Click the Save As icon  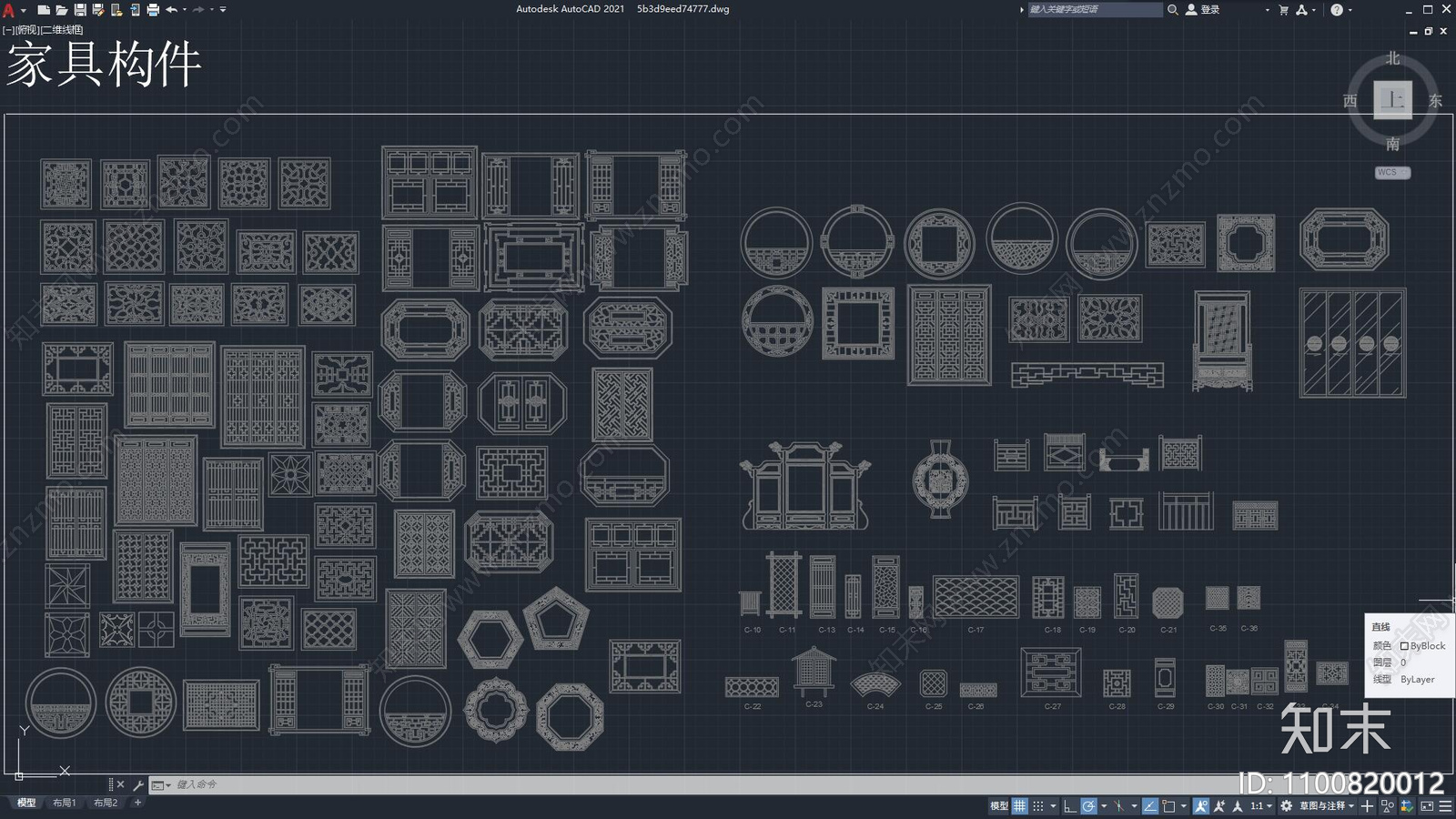[98, 10]
